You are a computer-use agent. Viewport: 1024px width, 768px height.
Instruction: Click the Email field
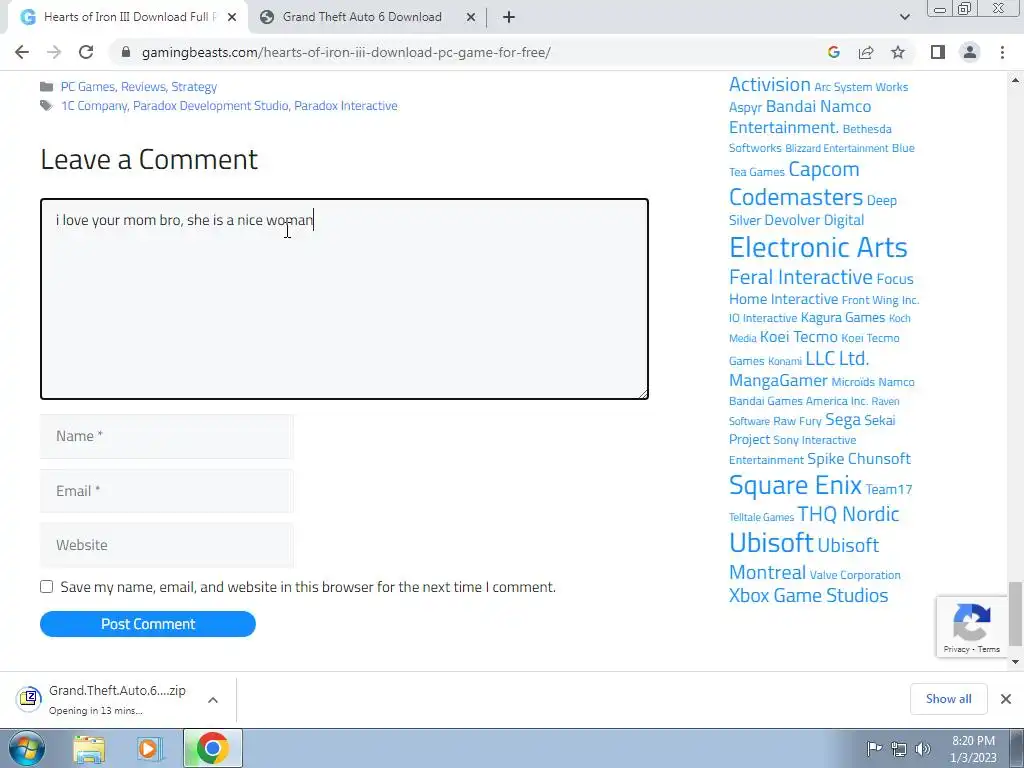167,491
